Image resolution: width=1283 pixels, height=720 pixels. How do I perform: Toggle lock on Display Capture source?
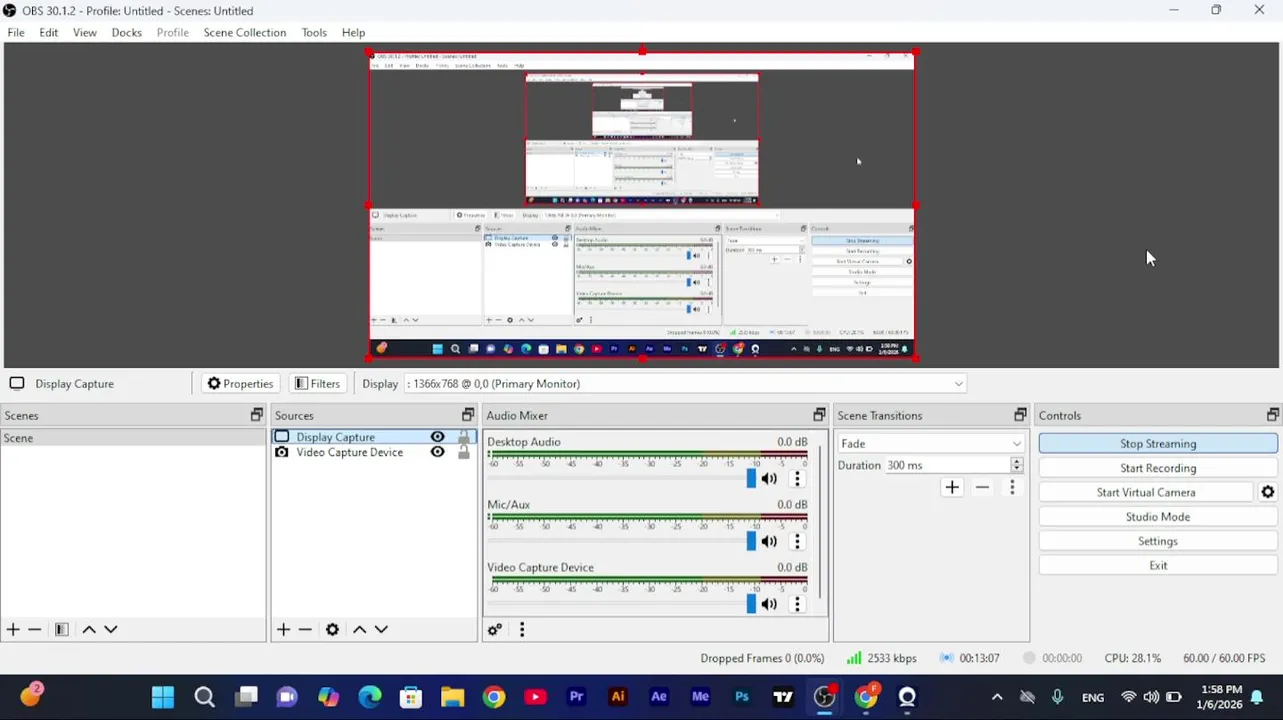[464, 437]
